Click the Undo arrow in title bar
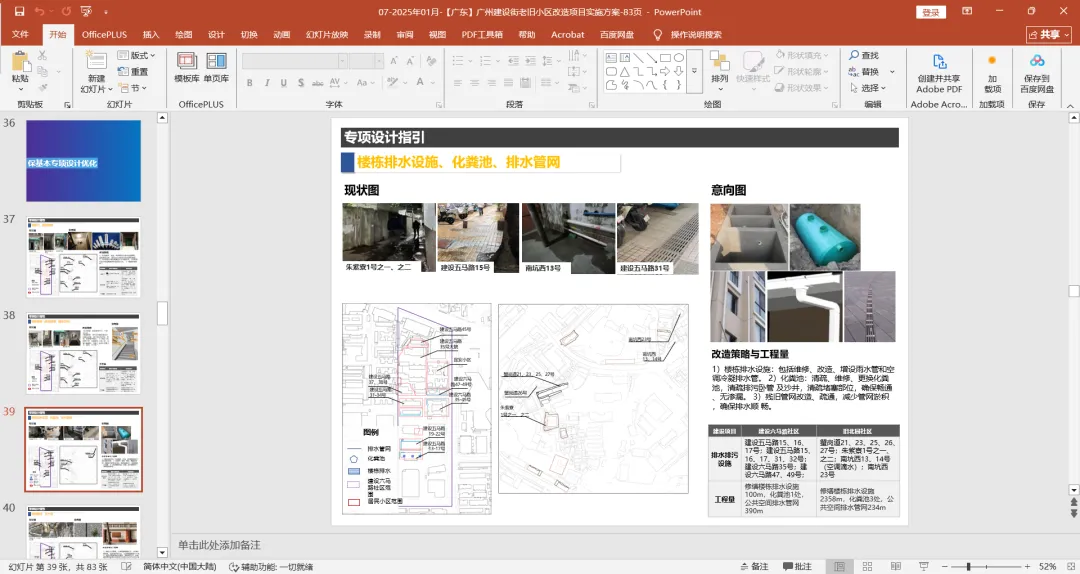This screenshot has height=574, width=1080. [39, 11]
